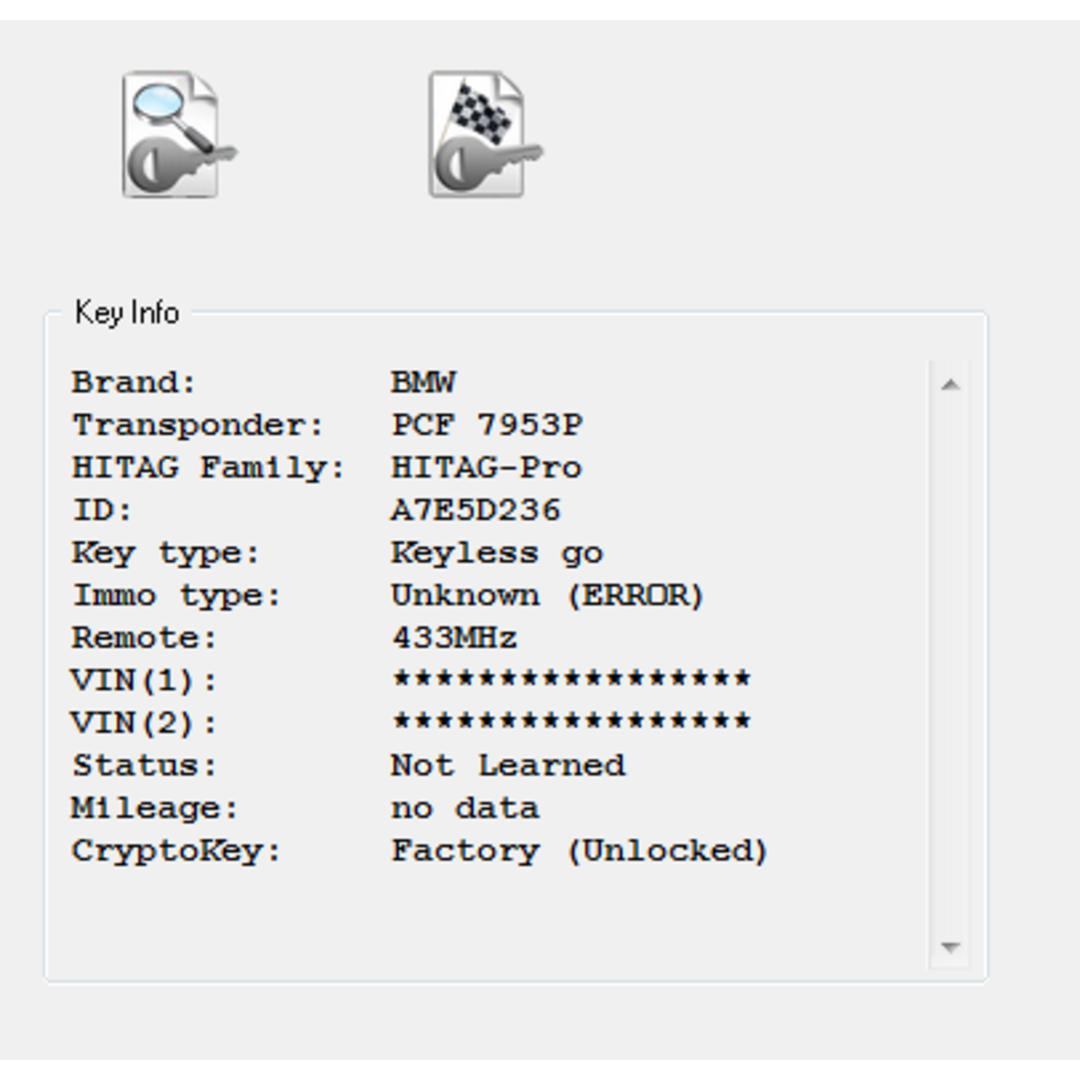Screen dimensions: 1080x1080
Task: Click the Key type: field label
Action: 166,553
